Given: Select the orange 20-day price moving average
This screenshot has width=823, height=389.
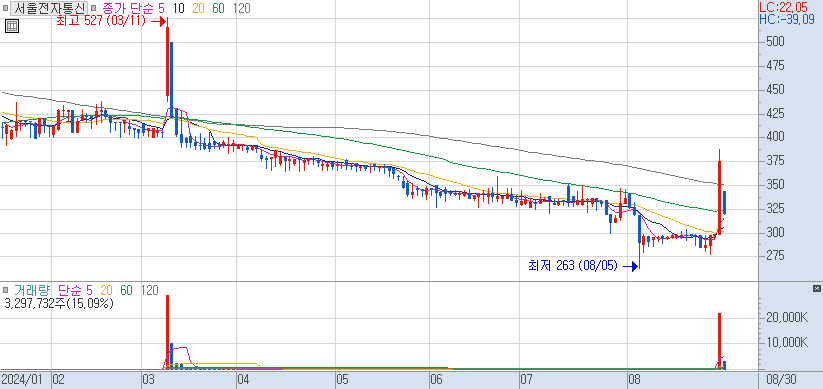Looking at the screenshot, I should [198, 8].
